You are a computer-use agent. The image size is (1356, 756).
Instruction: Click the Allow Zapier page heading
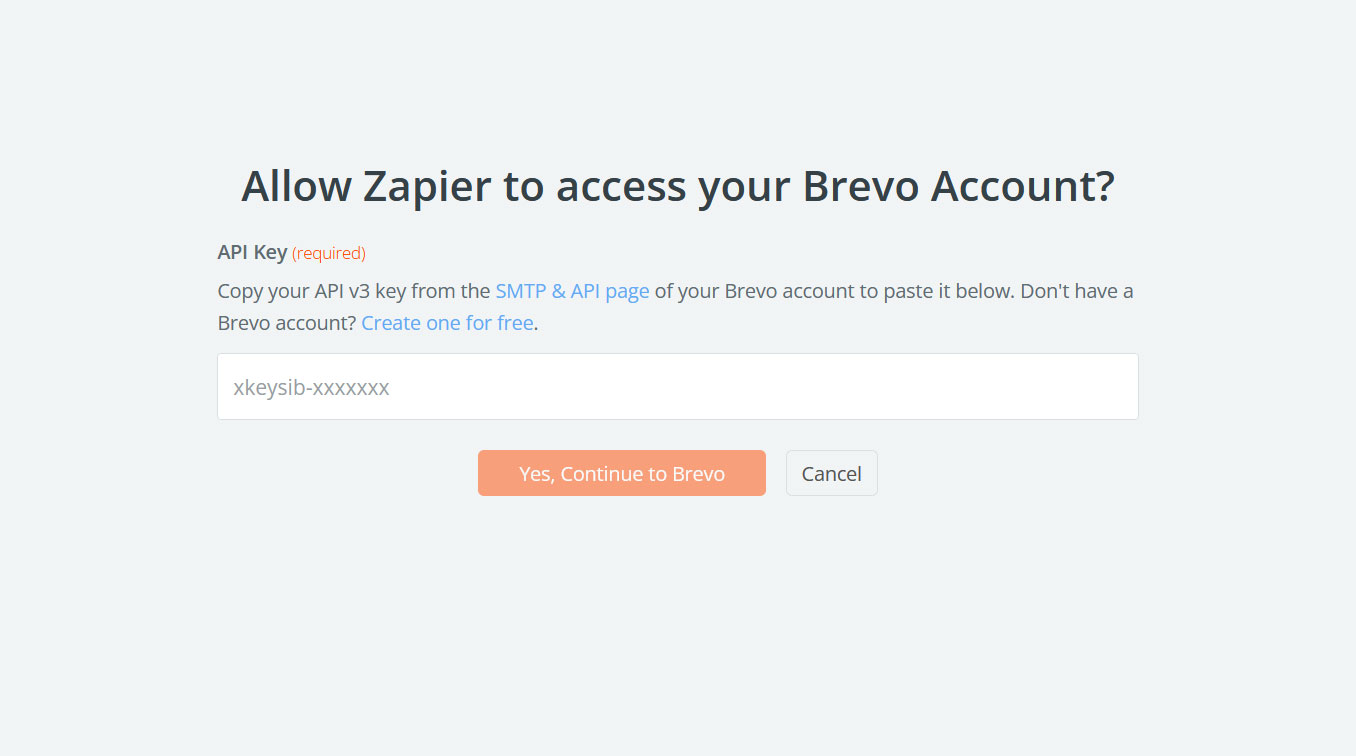pyautogui.click(x=678, y=186)
